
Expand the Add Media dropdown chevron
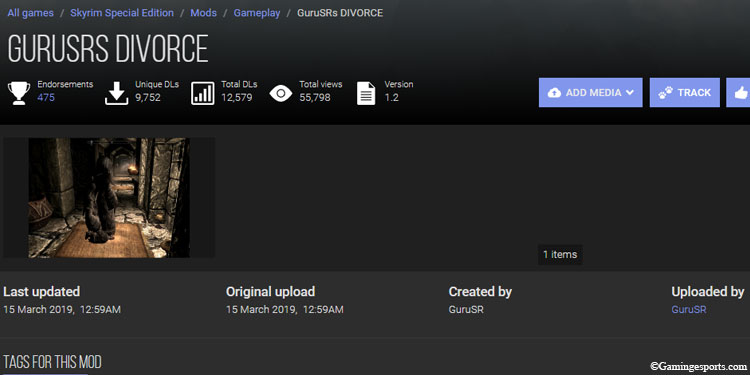pos(629,92)
